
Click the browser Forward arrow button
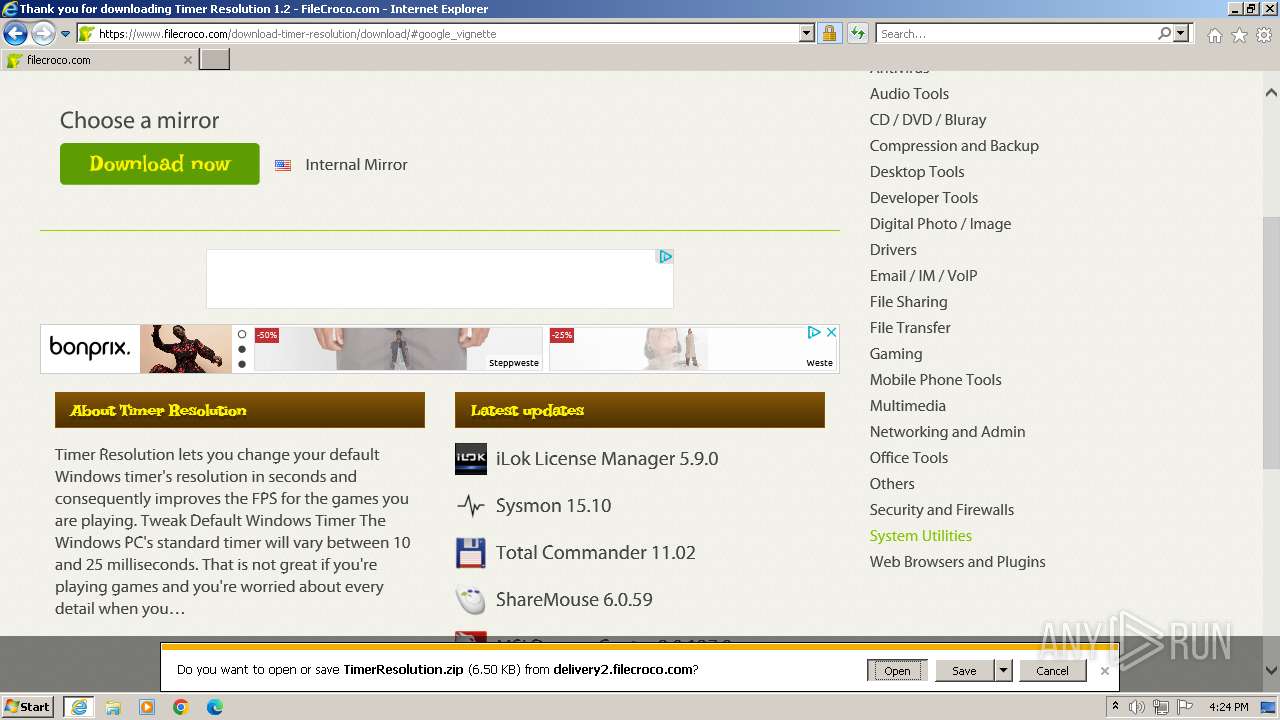pos(43,34)
